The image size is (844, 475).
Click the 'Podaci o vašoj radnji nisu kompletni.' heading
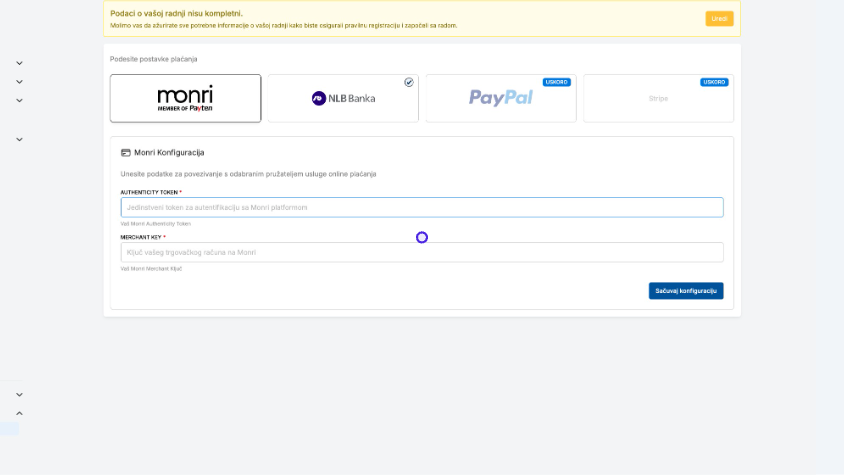point(177,13)
